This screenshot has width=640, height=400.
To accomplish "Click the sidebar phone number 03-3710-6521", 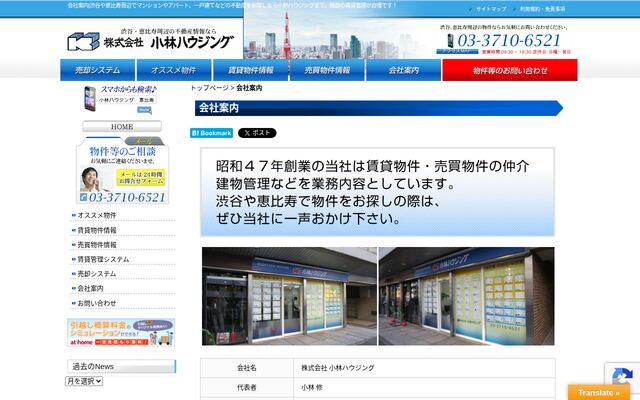I will click(127, 198).
